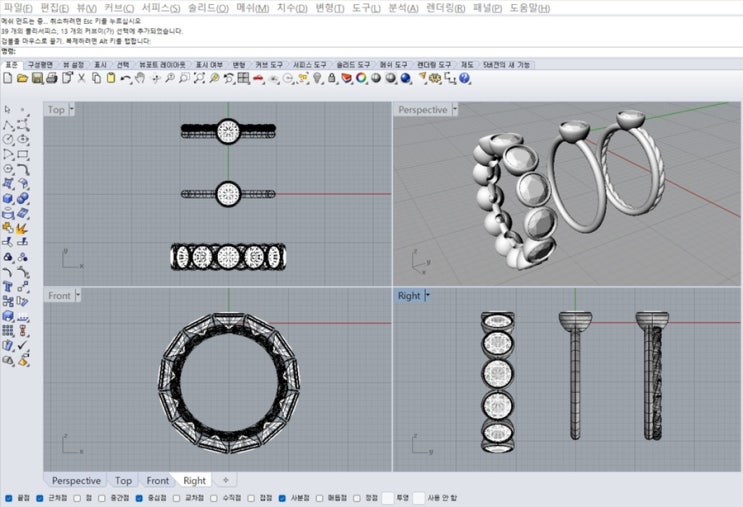This screenshot has height=507, width=743.
Task: Click the Top viewport title label
Action: [x=56, y=109]
